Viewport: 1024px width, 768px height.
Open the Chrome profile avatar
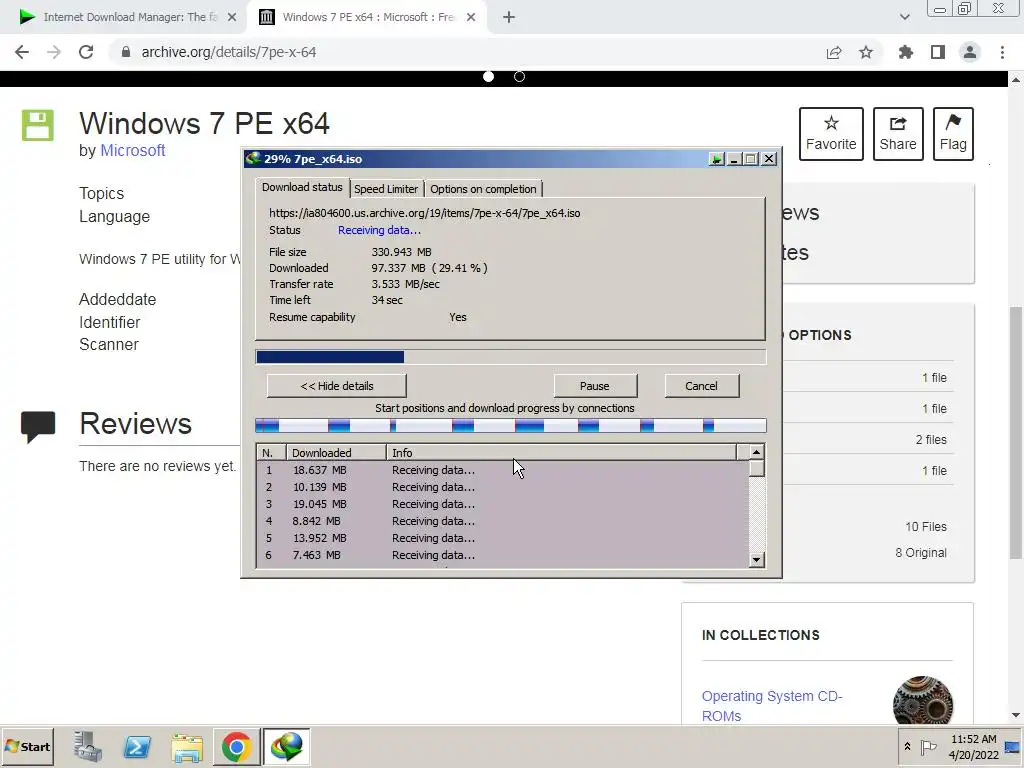coord(970,52)
